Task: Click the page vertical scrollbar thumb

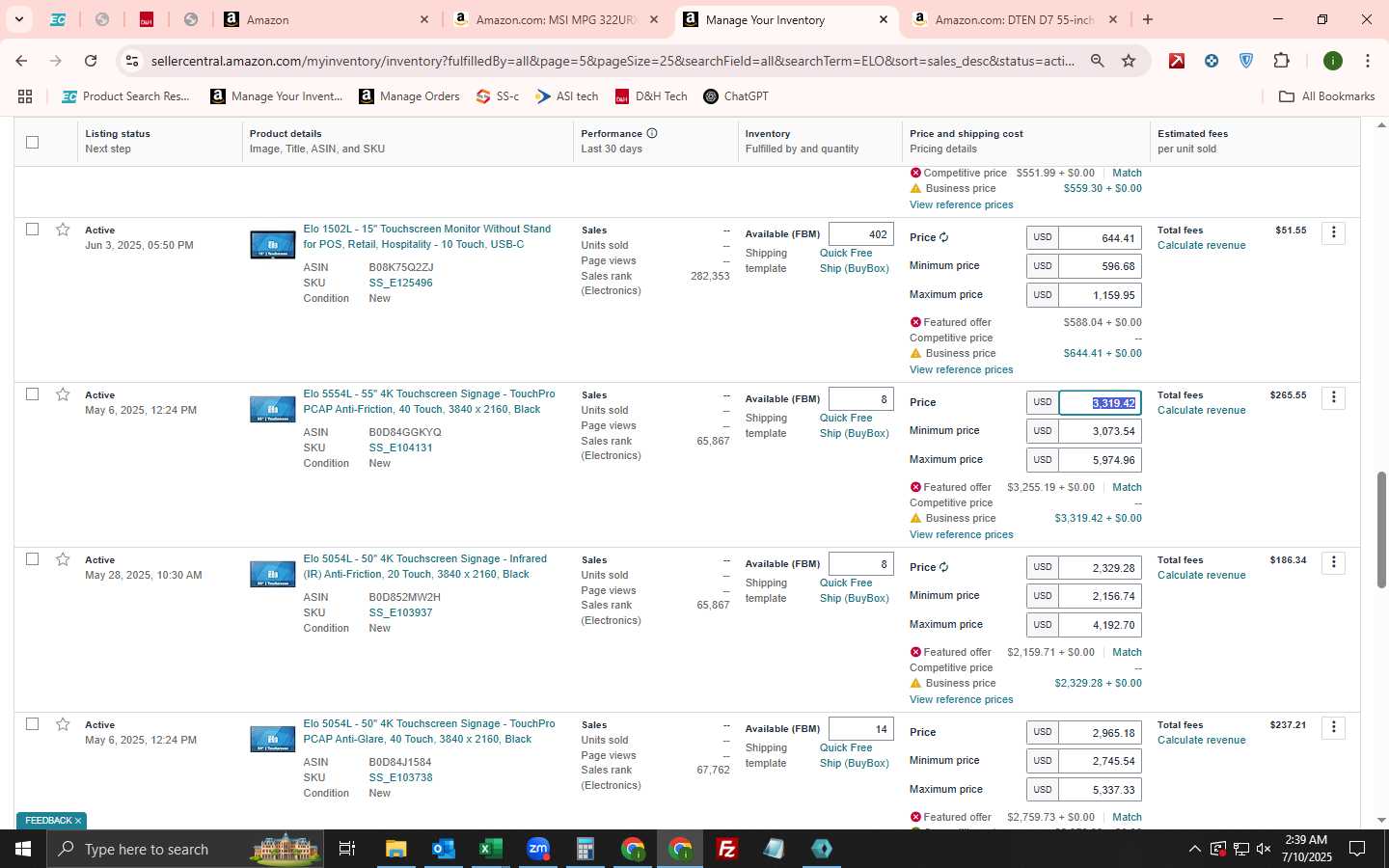Action: click(x=1381, y=529)
